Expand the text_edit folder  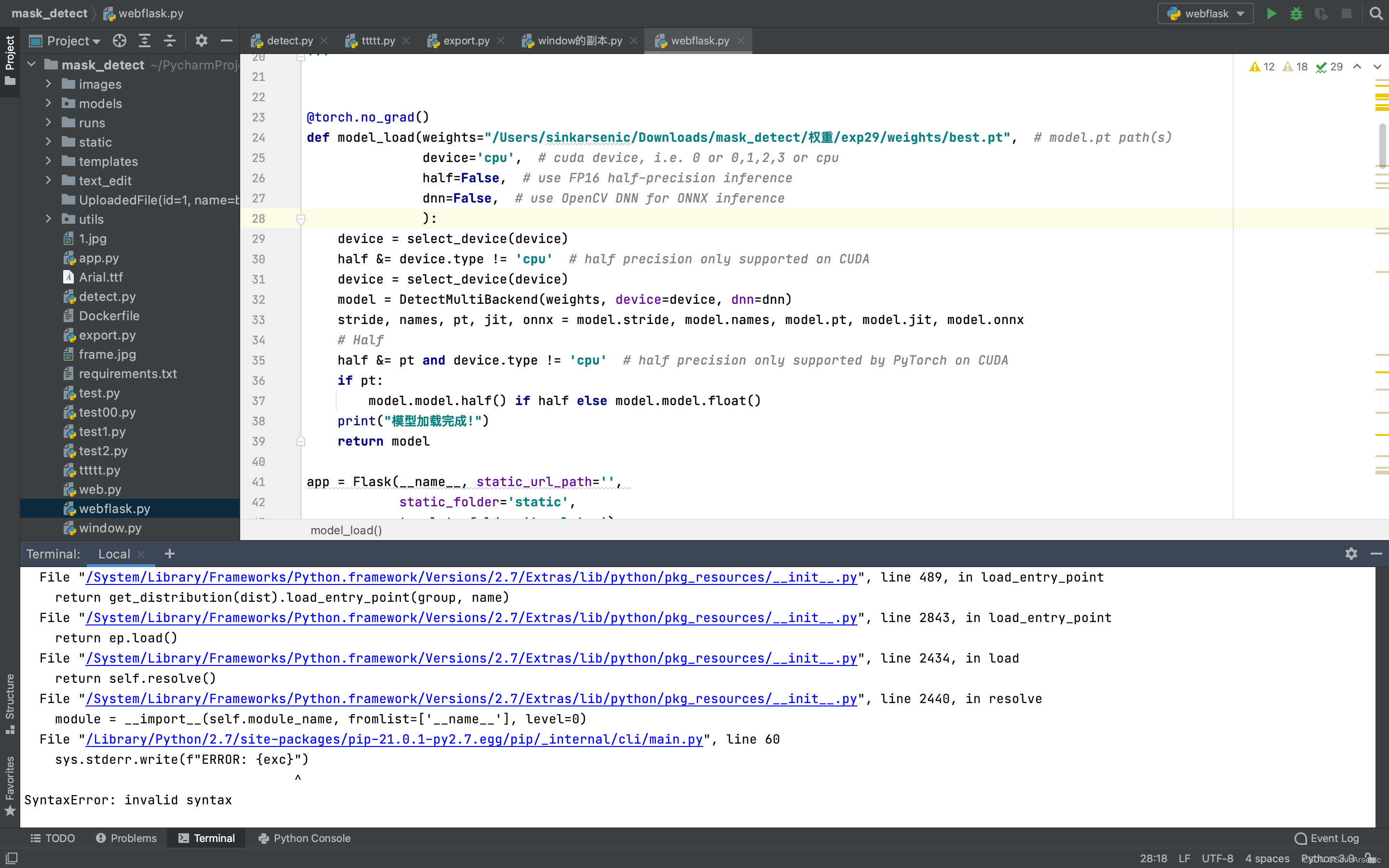click(49, 180)
